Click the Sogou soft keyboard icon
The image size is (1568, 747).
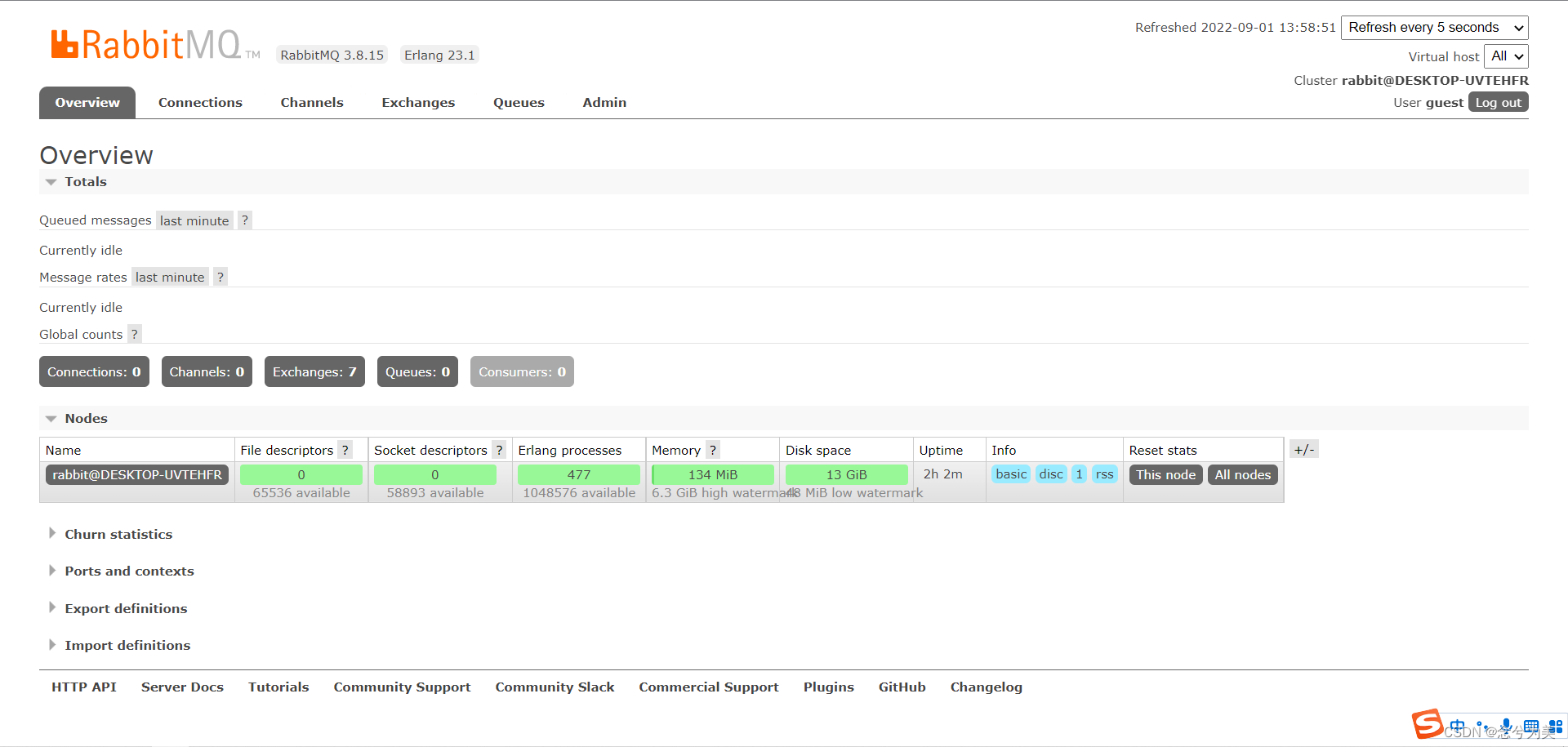click(x=1531, y=726)
